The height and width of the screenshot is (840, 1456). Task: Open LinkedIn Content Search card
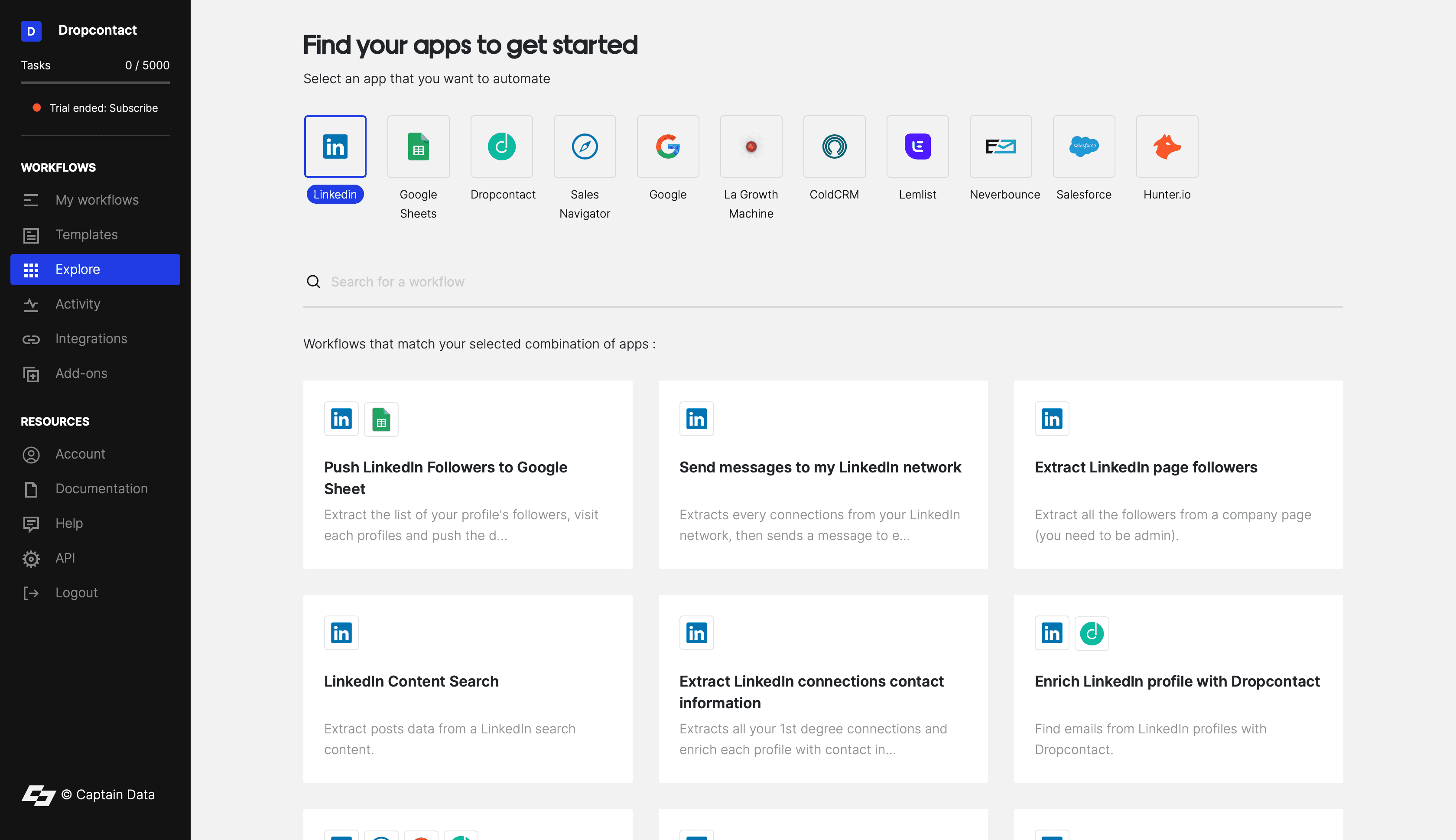click(468, 688)
